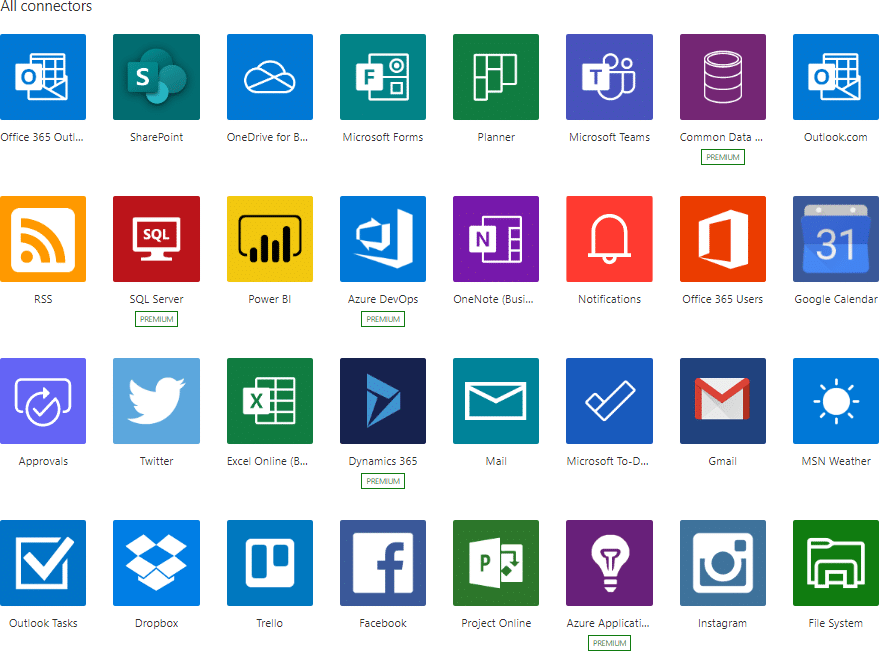Click the Mail envelope icon
Image resolution: width=879 pixels, height=651 pixels.
pyautogui.click(x=496, y=401)
